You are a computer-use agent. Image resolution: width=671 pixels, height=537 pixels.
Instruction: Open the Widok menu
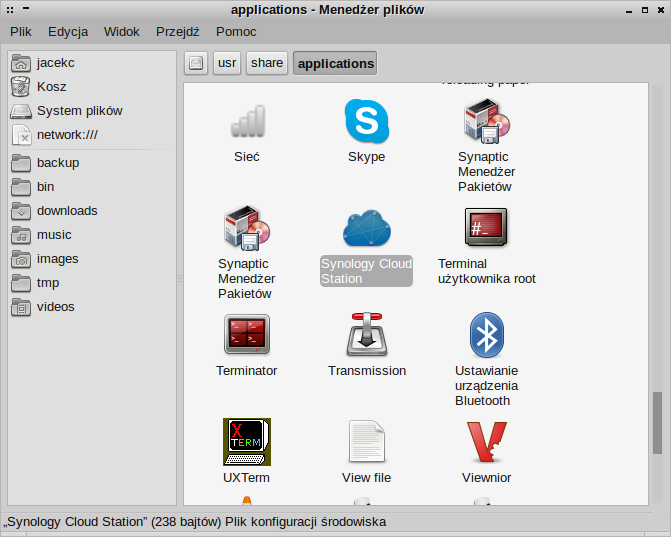[122, 31]
